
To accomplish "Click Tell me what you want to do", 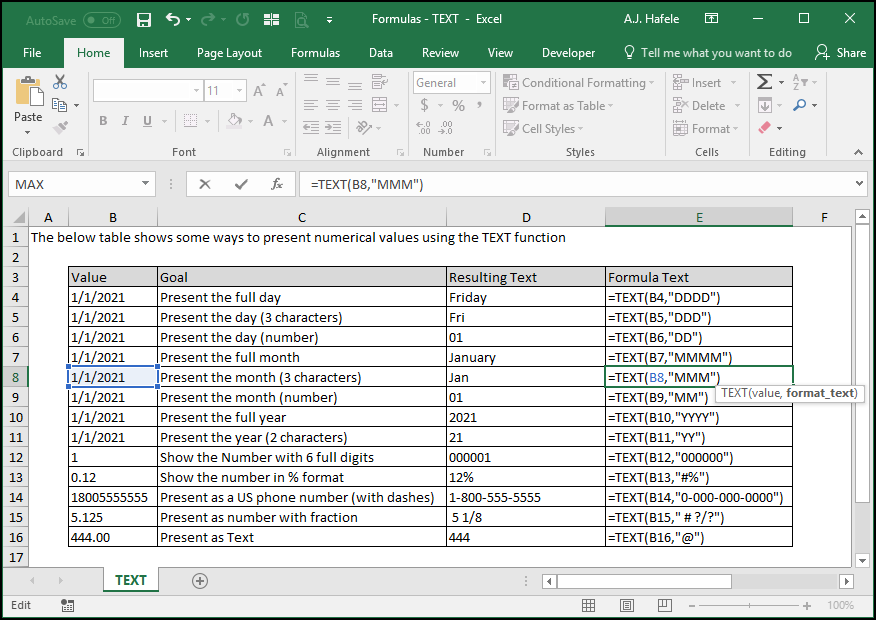I will pyautogui.click(x=708, y=53).
